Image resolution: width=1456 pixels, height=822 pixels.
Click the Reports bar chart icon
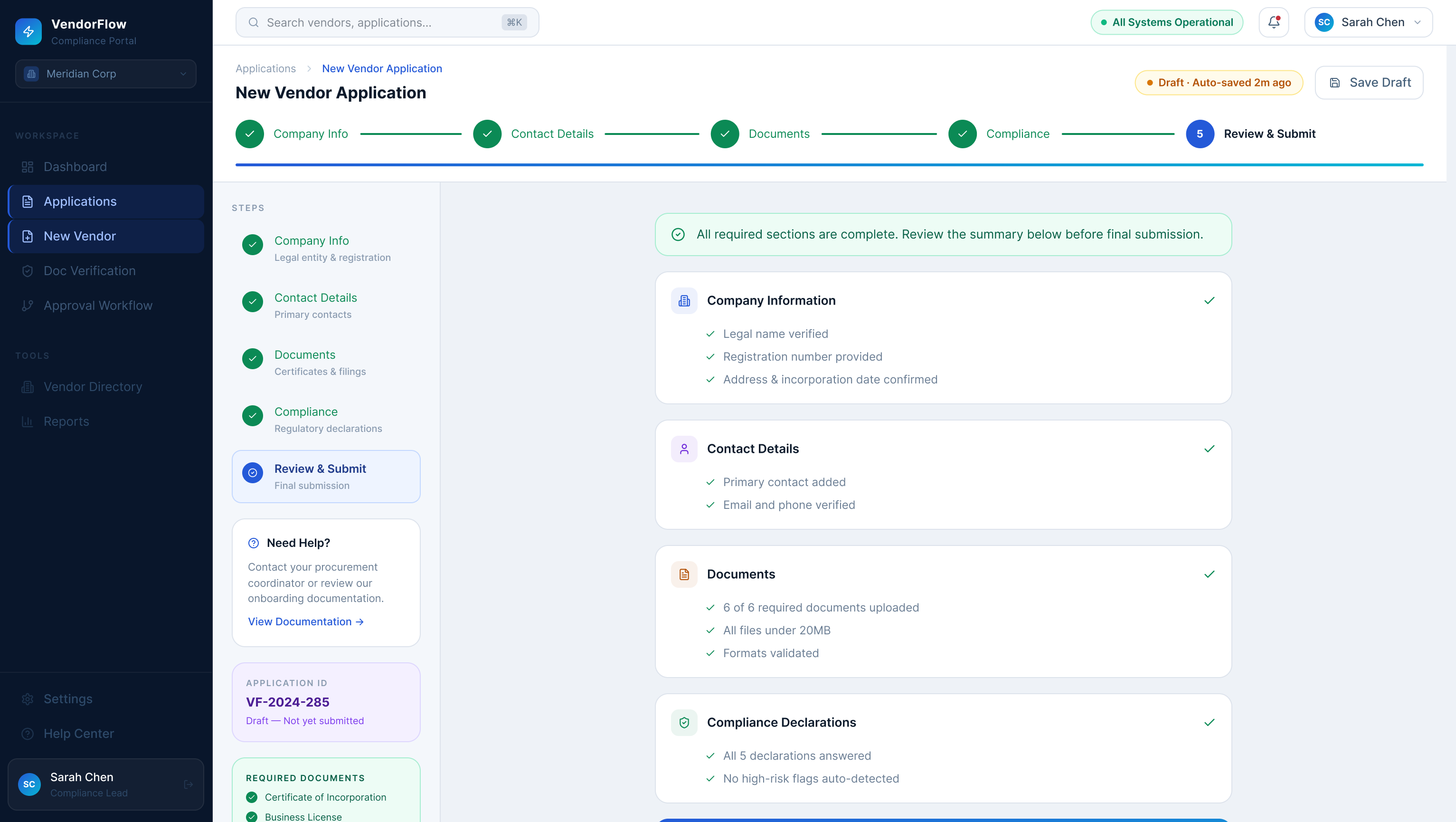click(27, 421)
